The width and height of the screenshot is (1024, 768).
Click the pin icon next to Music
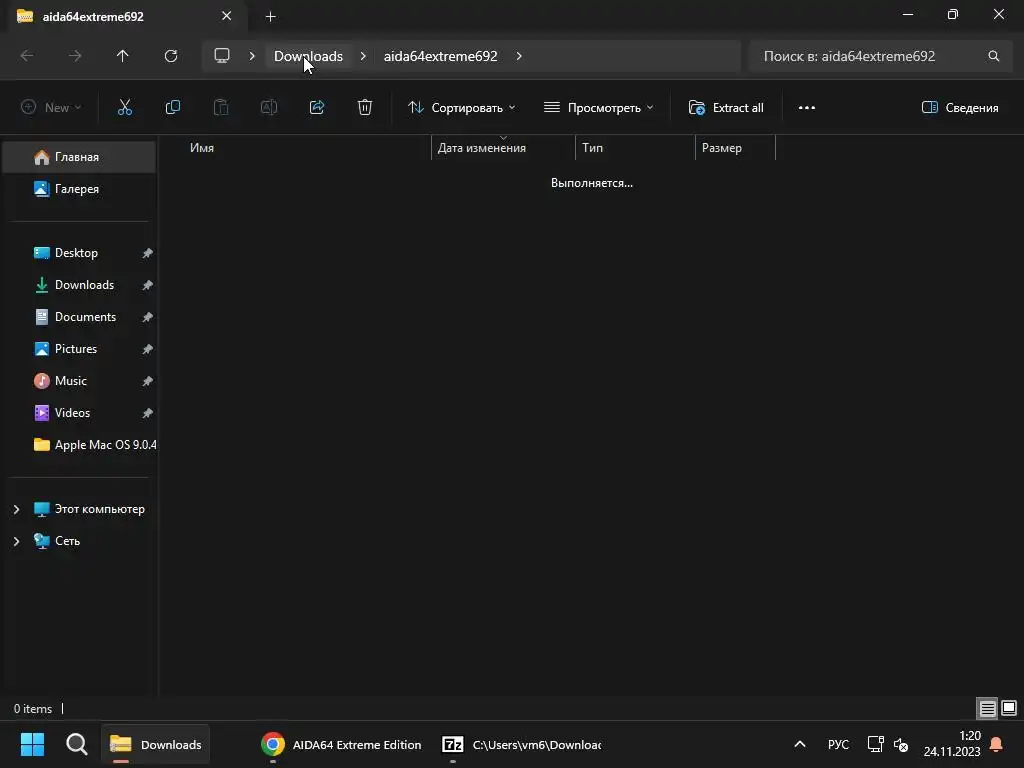tap(148, 381)
